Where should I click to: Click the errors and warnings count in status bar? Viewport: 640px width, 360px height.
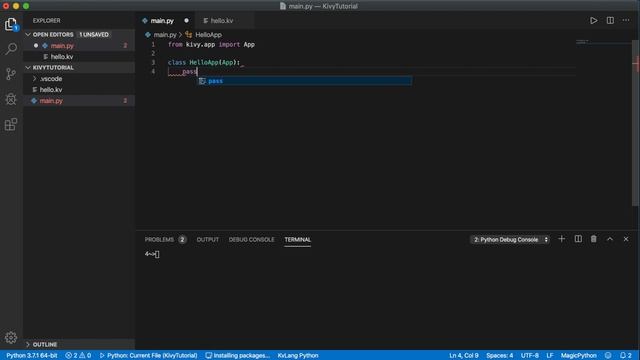coord(78,356)
